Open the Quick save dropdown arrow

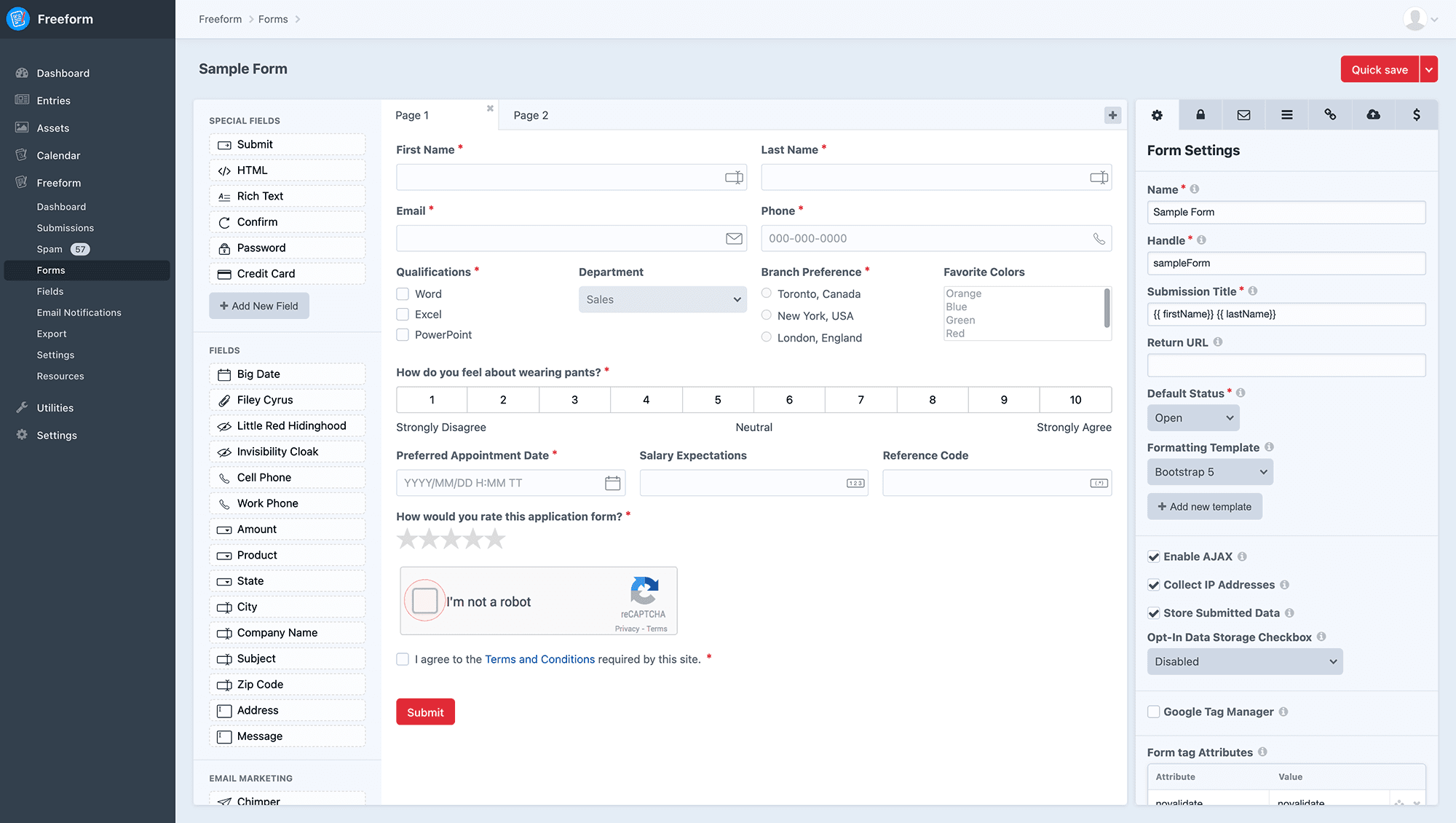[x=1429, y=70]
